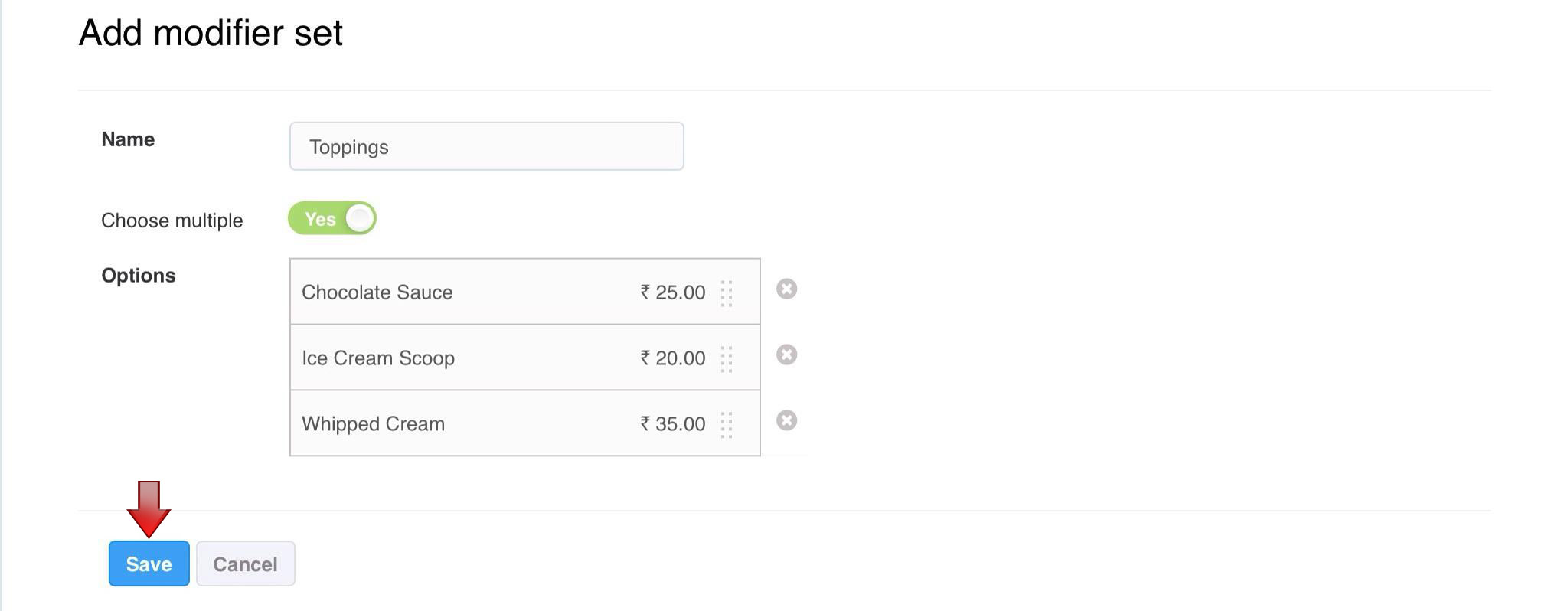The height and width of the screenshot is (611, 1568).
Task: Click the ₹ 25.00 price field
Action: [x=673, y=292]
